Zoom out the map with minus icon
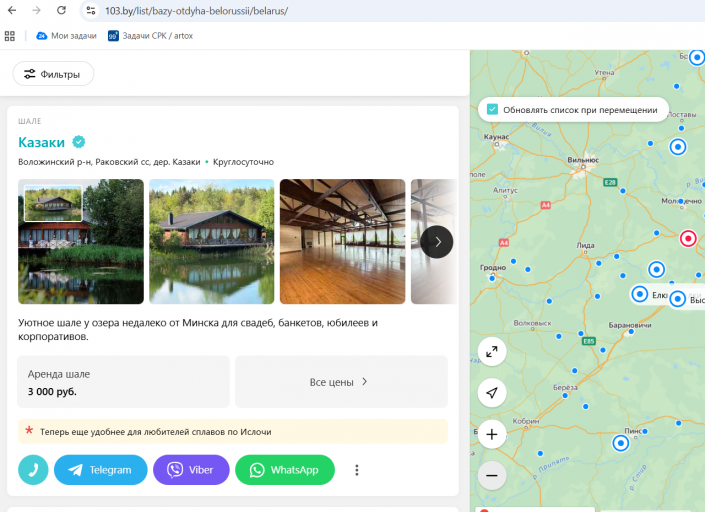The width and height of the screenshot is (705, 512). click(492, 475)
